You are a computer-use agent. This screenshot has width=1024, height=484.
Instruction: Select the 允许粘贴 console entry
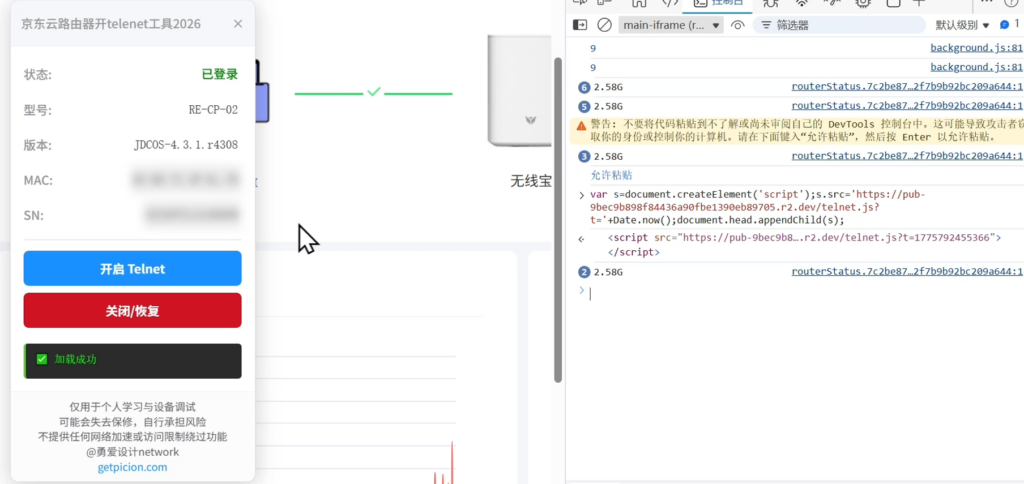[611, 175]
